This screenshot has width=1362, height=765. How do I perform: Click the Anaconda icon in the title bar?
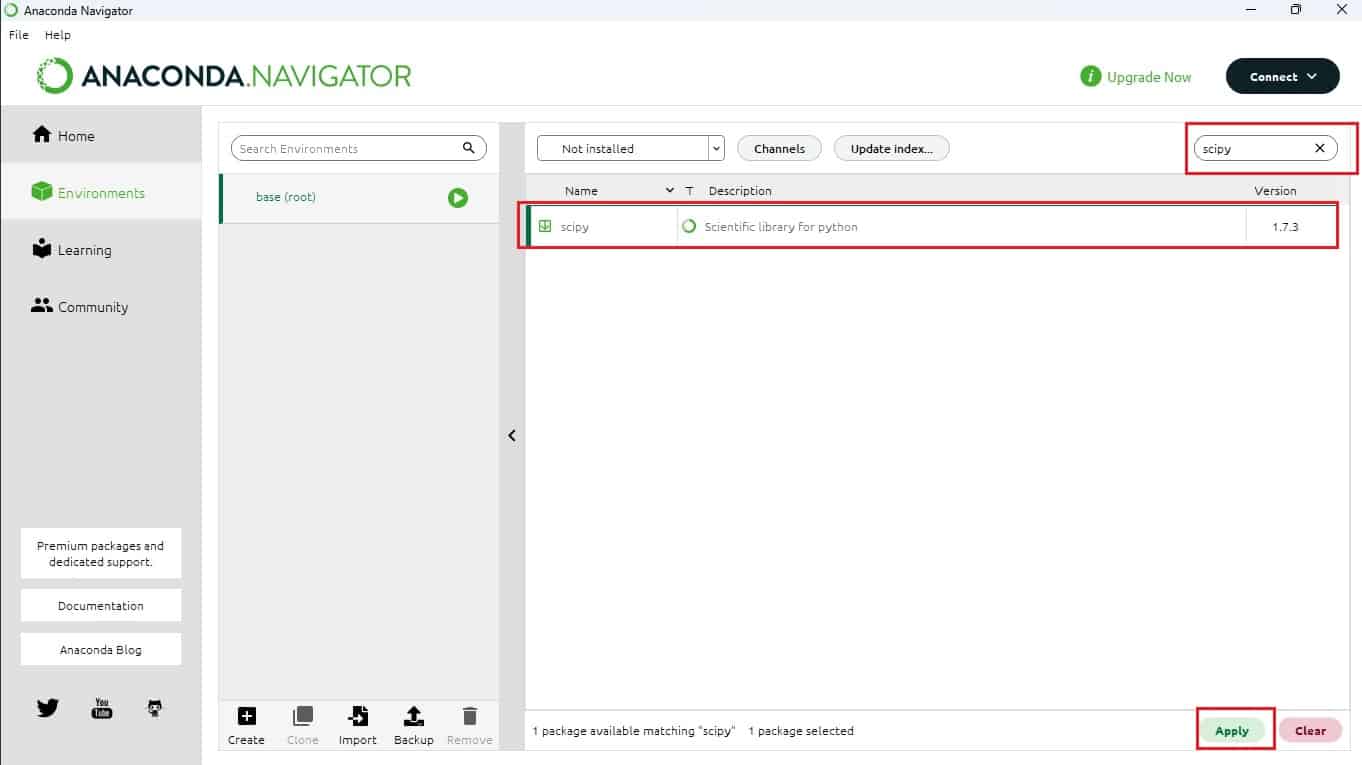click(x=11, y=10)
